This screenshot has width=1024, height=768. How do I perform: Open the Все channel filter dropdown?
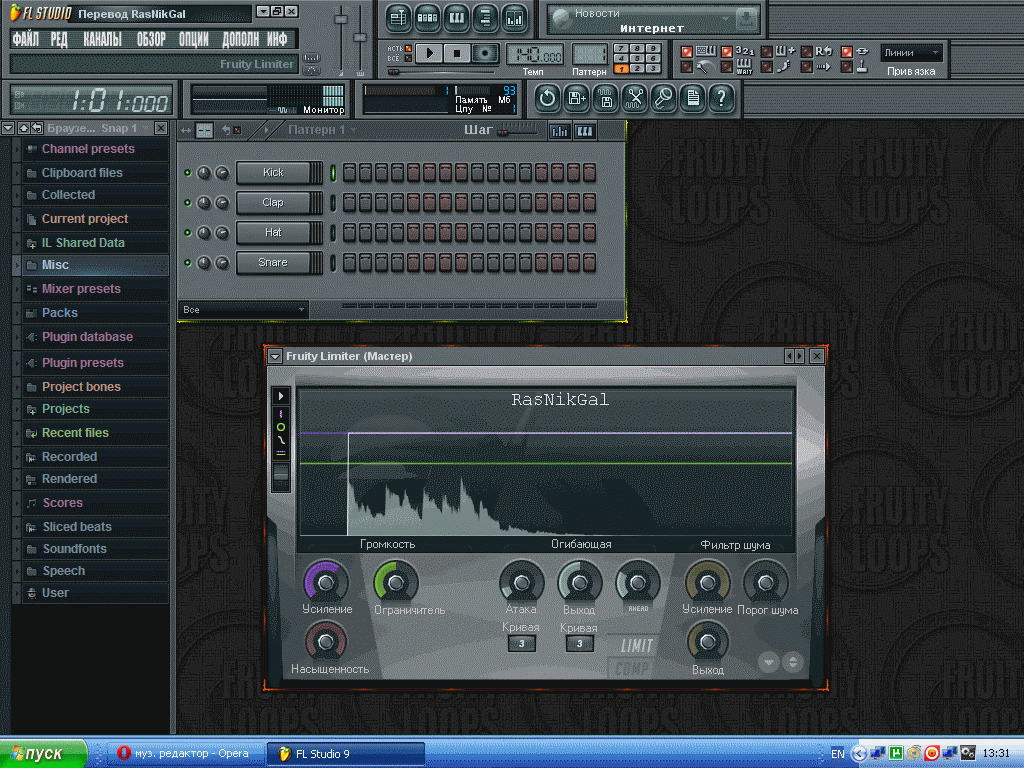pos(243,310)
